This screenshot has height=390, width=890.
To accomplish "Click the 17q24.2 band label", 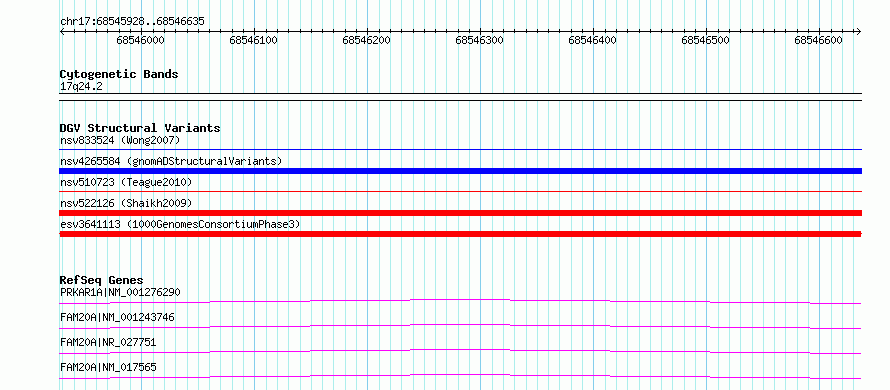I will tap(81, 87).
